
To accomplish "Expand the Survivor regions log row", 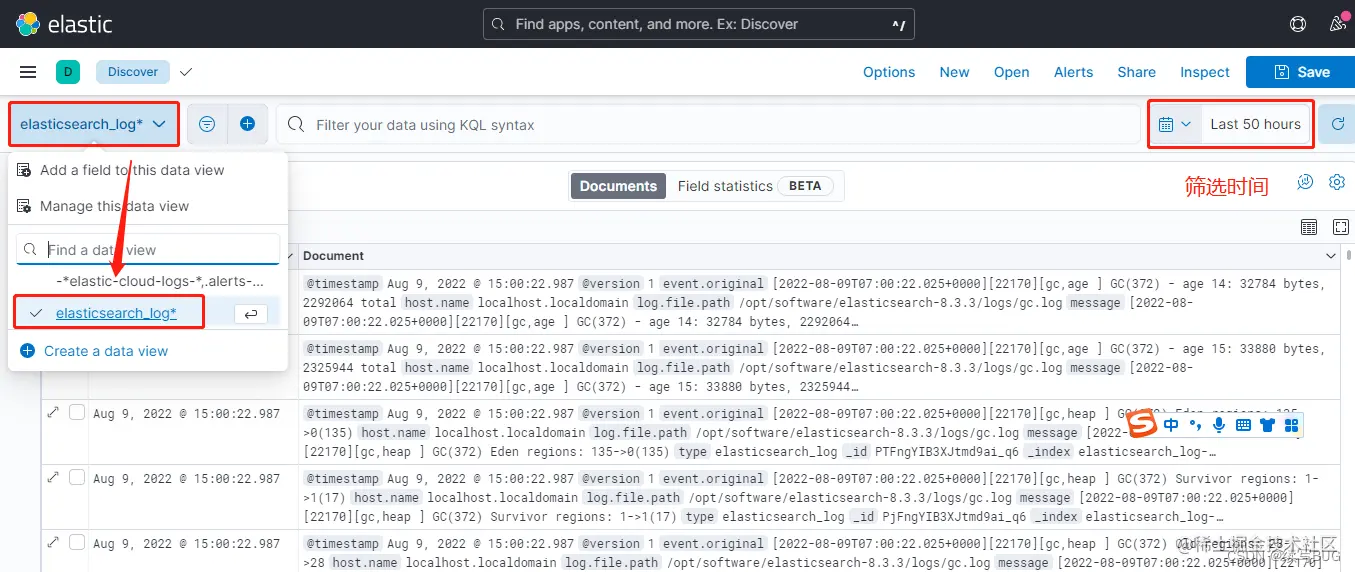I will tap(53, 477).
